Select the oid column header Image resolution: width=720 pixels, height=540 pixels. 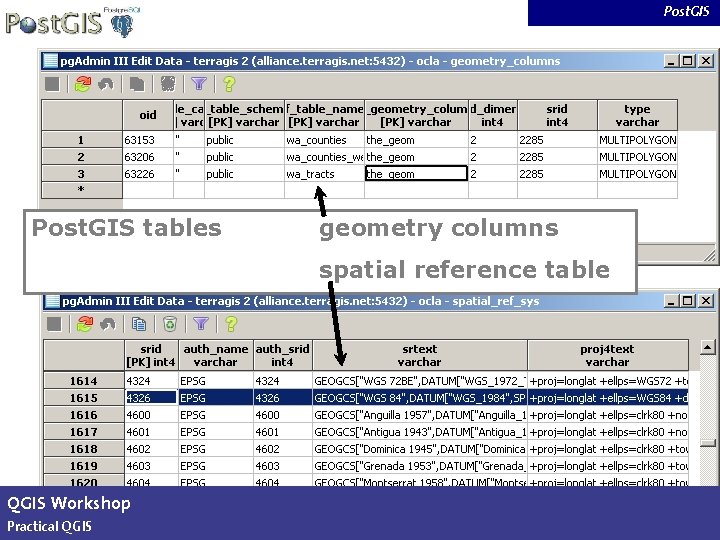click(x=148, y=115)
